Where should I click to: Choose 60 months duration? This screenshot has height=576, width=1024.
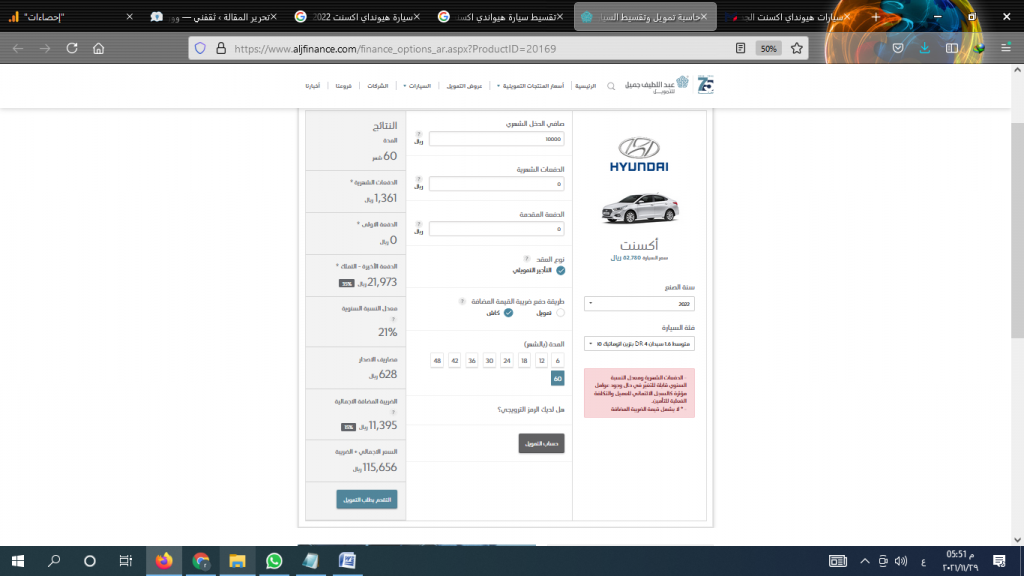tap(557, 378)
